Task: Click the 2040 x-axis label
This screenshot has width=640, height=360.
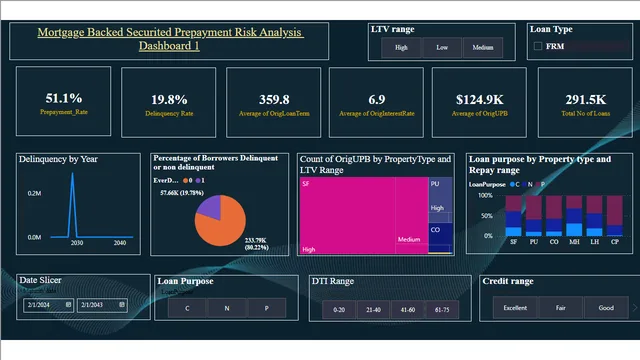Action: (120, 243)
